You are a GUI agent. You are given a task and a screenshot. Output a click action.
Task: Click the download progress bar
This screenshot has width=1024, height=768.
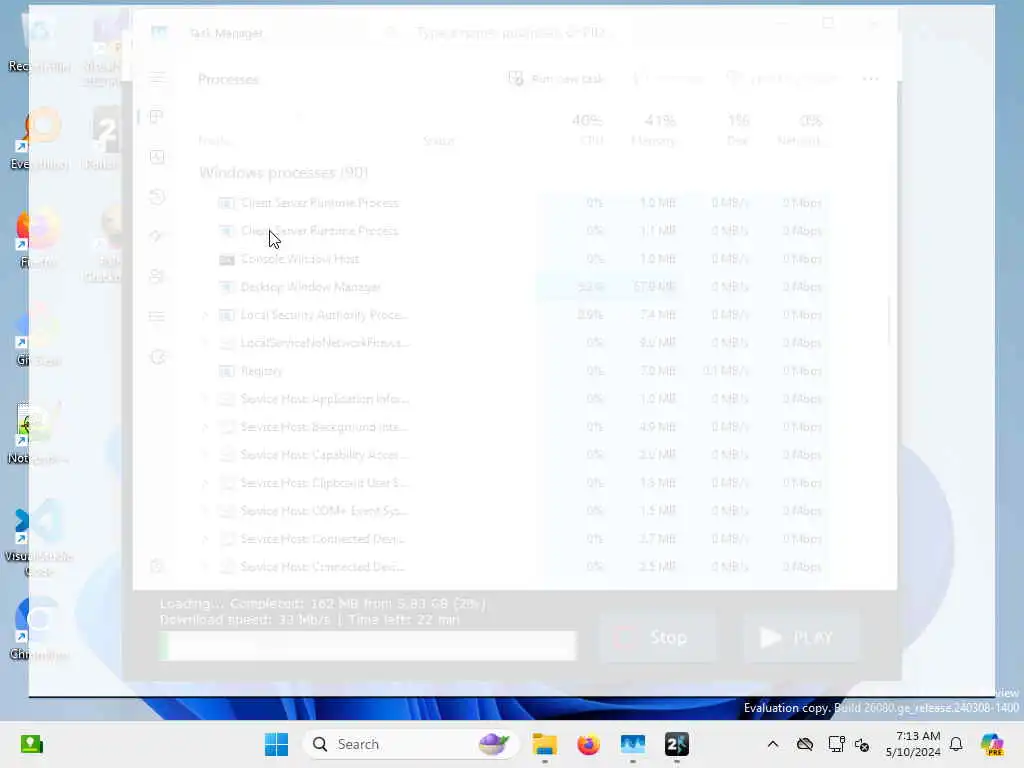[x=368, y=645]
